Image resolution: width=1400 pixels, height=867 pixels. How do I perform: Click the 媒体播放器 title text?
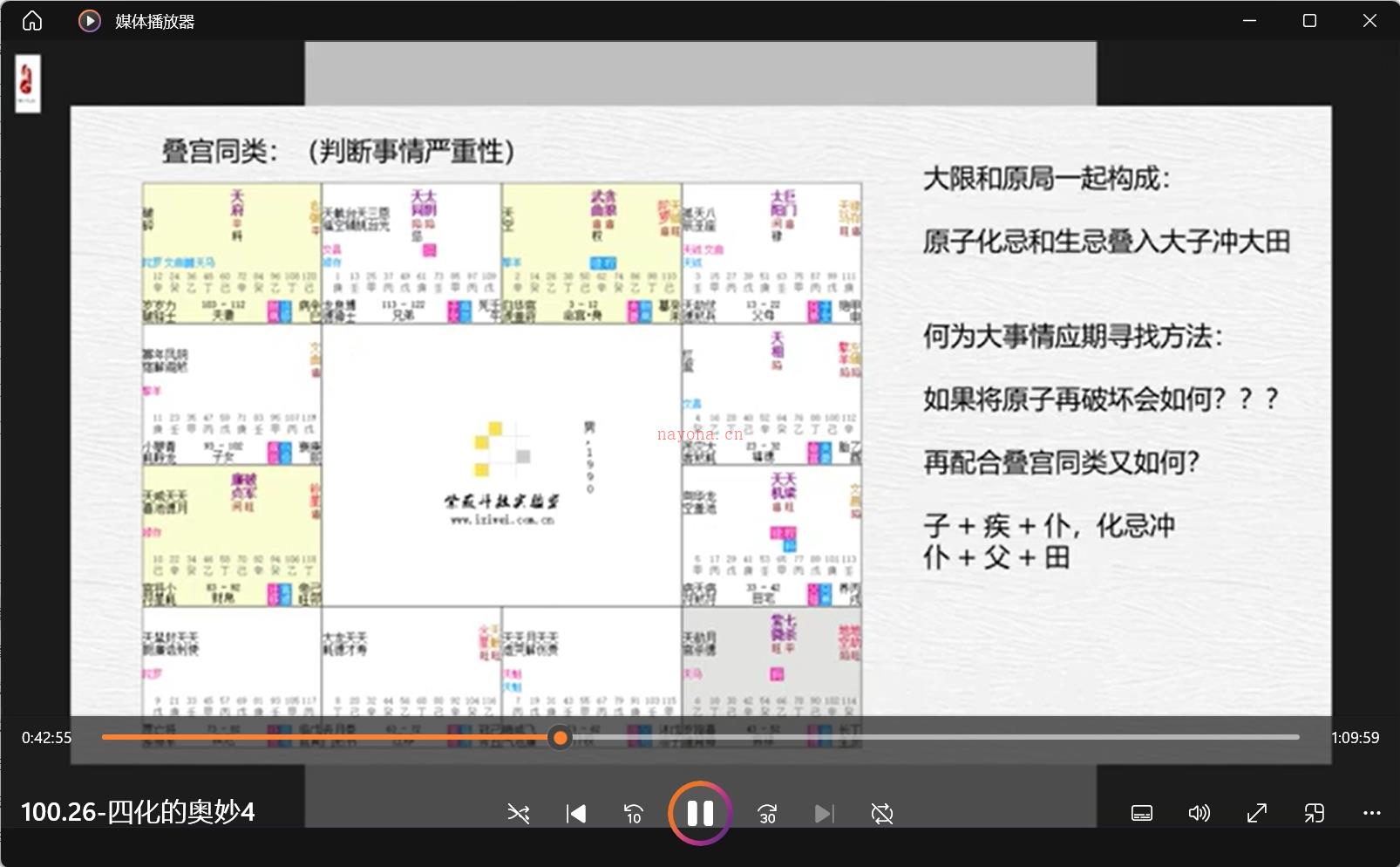[155, 22]
